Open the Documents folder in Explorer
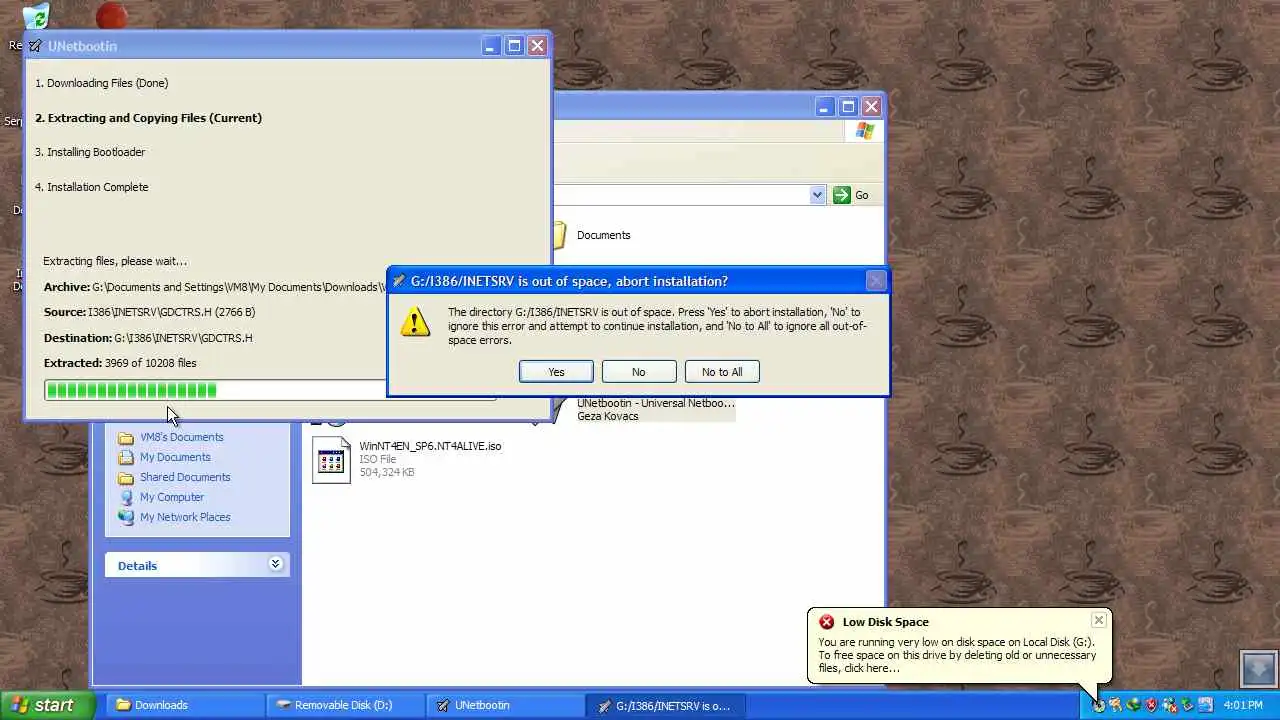This screenshot has width=1280, height=720. 603,235
